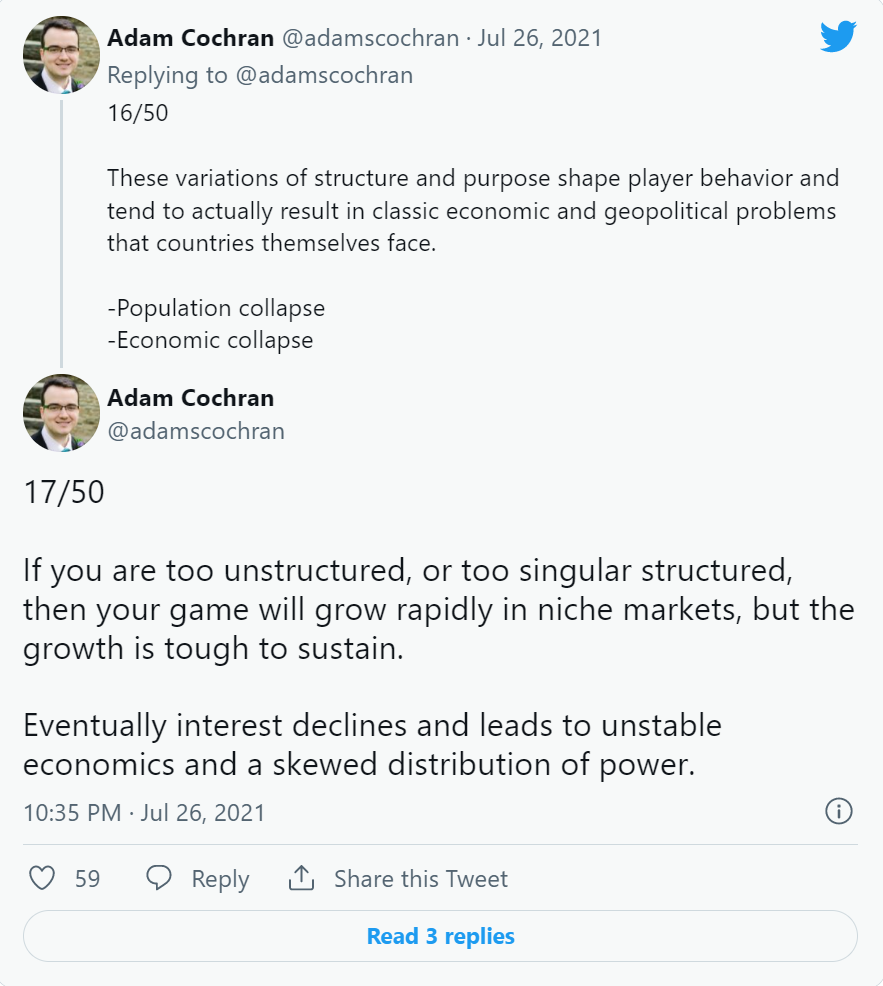Image resolution: width=883 pixels, height=986 pixels.
Task: Click the Twitter bird logo
Action: click(838, 37)
